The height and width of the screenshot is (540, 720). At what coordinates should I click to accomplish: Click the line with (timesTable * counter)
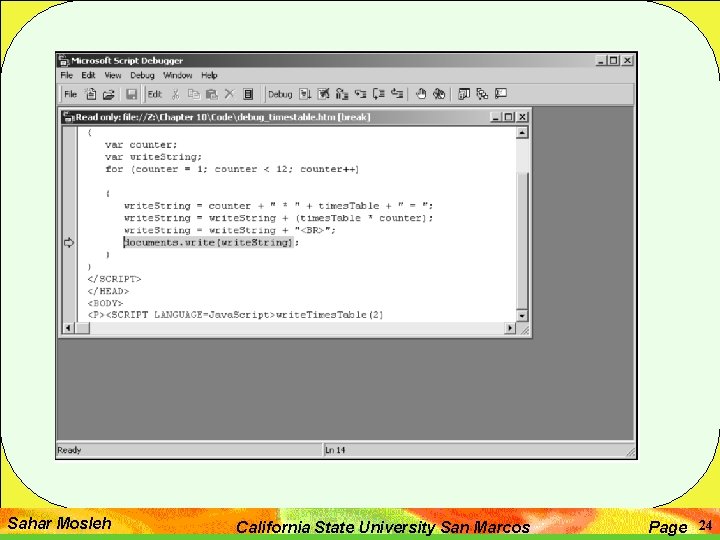[x=278, y=218]
